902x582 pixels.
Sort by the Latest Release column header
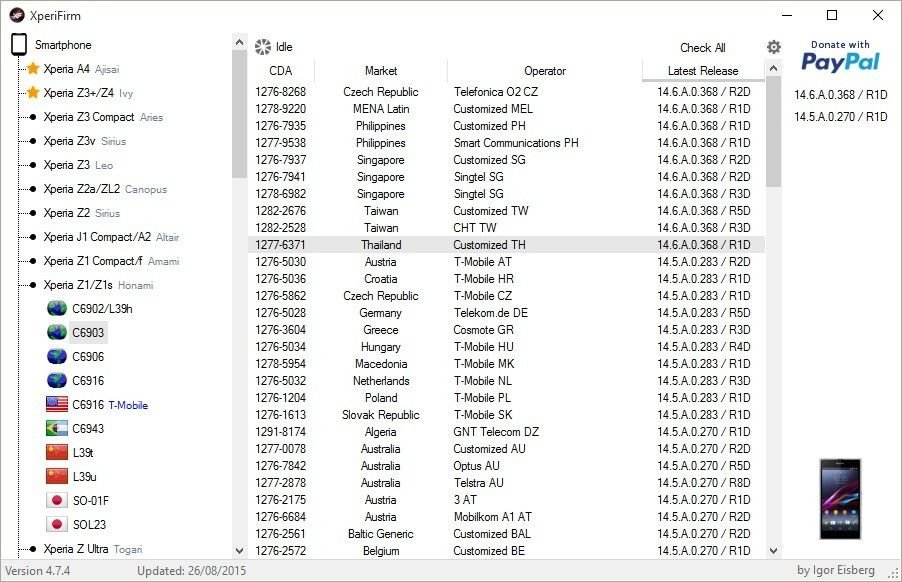pos(703,71)
